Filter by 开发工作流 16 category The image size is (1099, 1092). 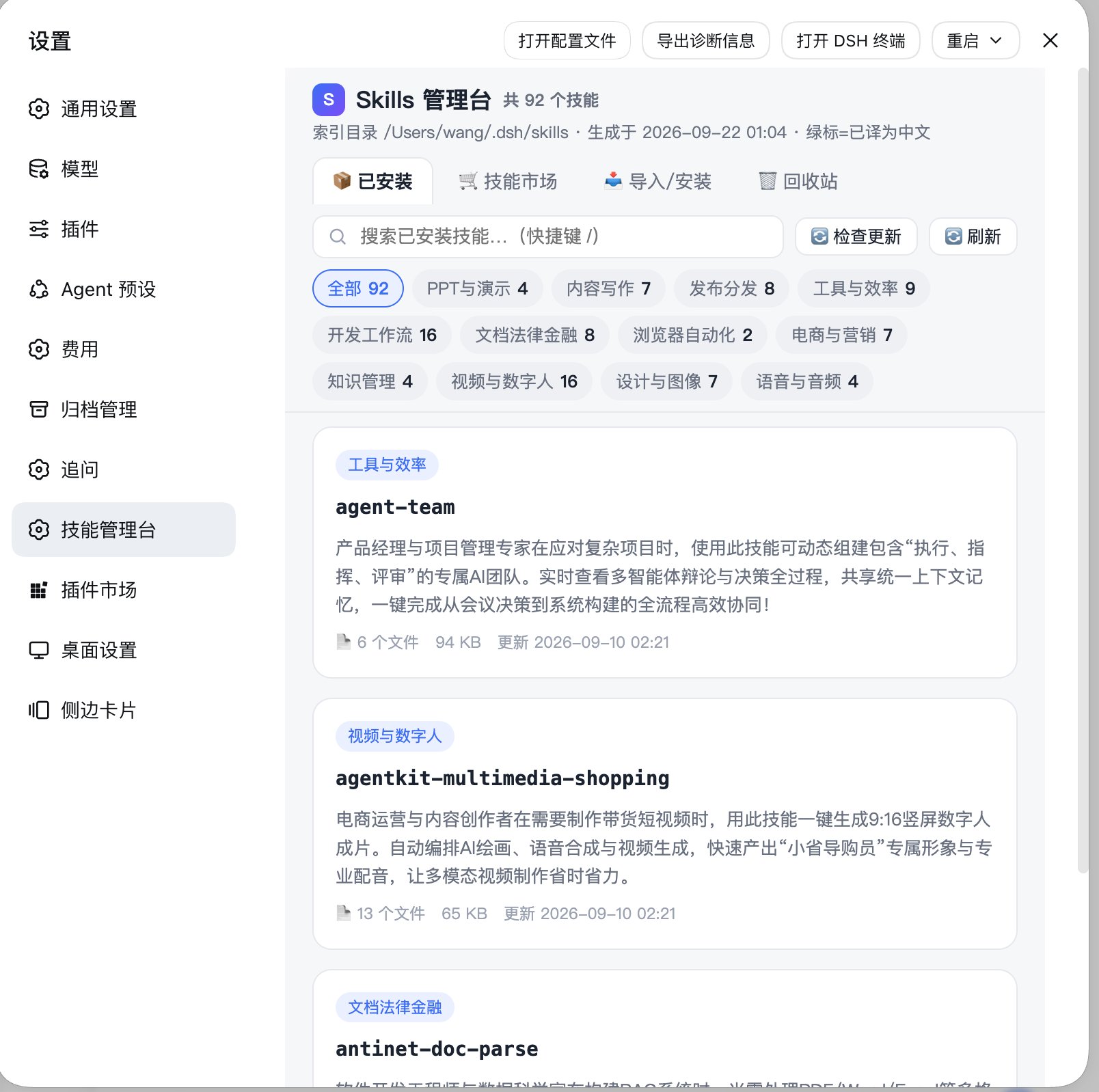pos(382,335)
